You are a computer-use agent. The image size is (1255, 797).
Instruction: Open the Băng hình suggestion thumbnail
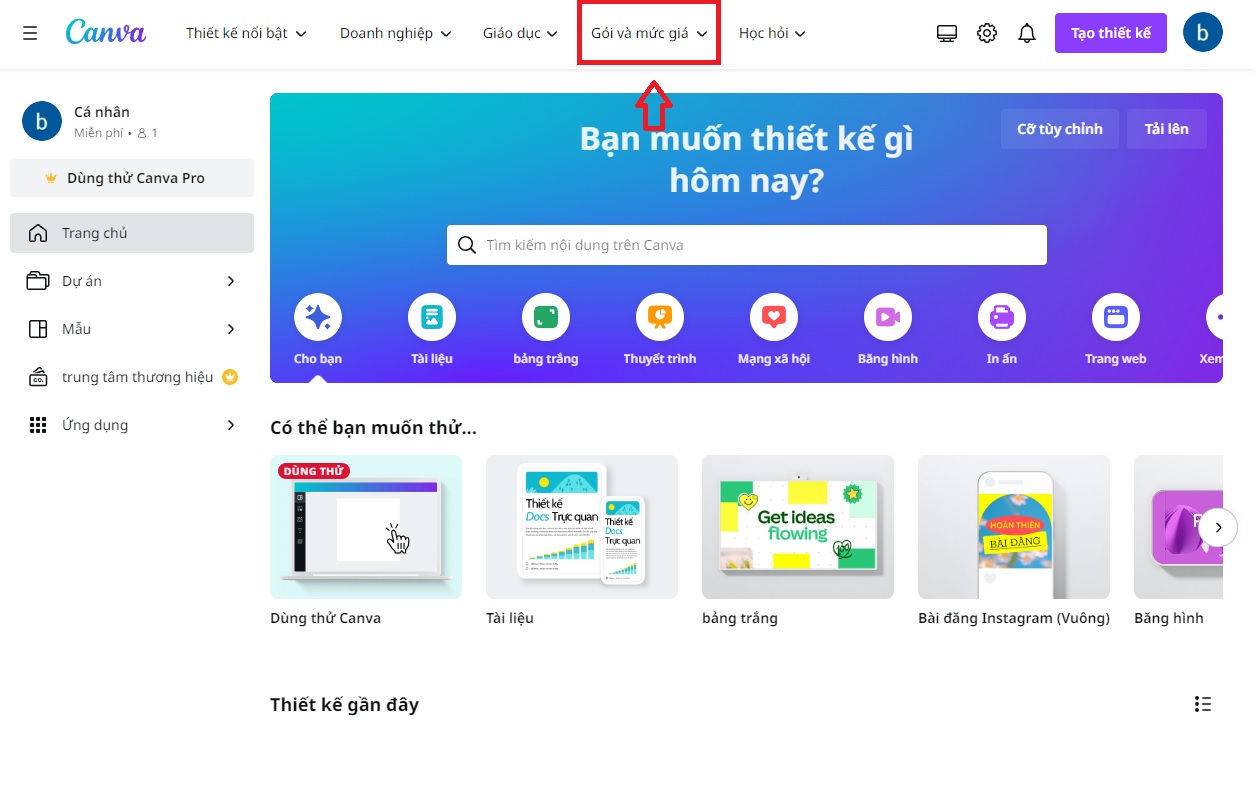point(1178,527)
